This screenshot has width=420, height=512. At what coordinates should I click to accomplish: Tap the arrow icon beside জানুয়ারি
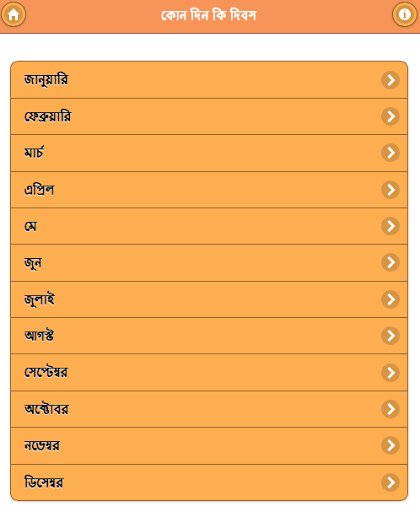(x=390, y=80)
